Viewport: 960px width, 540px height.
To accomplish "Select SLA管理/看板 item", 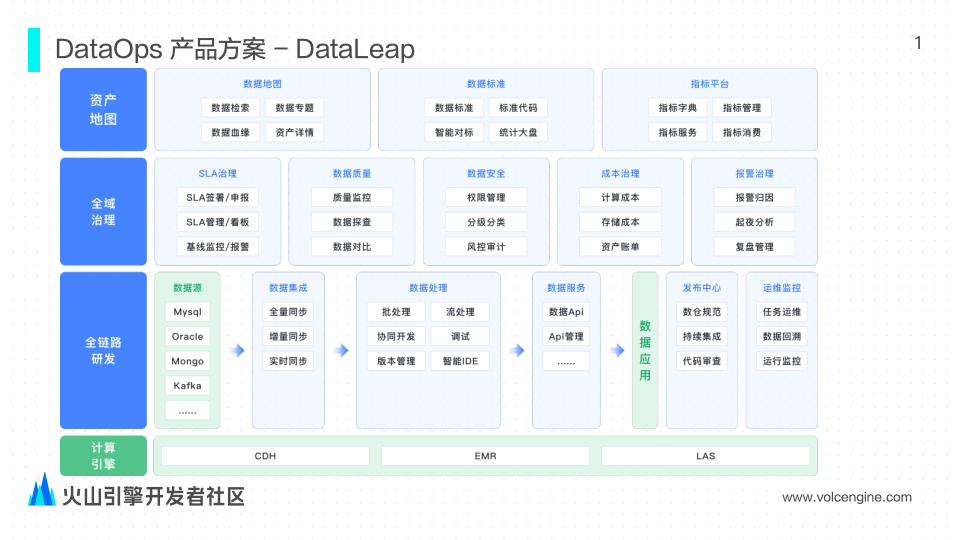I will point(217,222).
